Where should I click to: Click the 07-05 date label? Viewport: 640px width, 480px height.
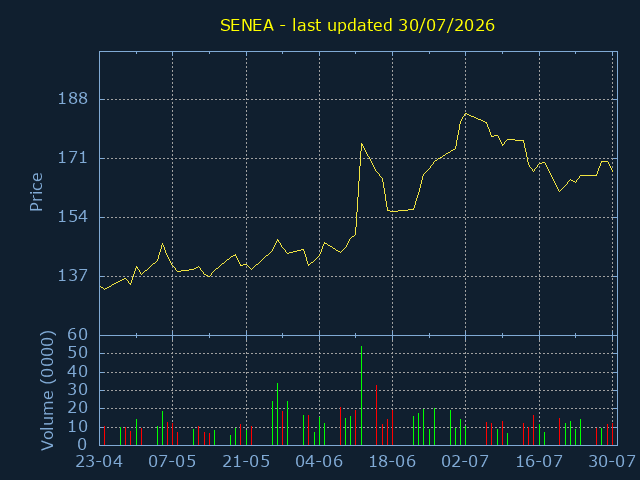tap(172, 462)
